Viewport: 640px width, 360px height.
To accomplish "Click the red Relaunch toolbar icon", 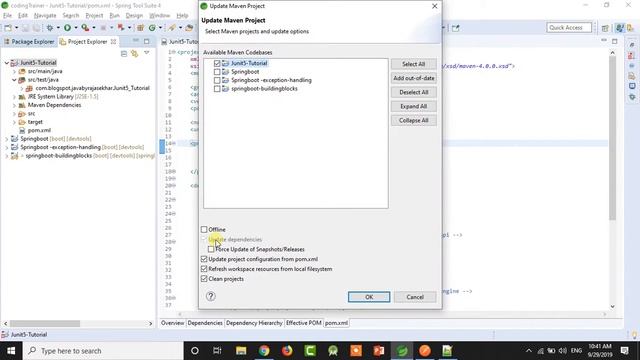I will coord(121,28).
